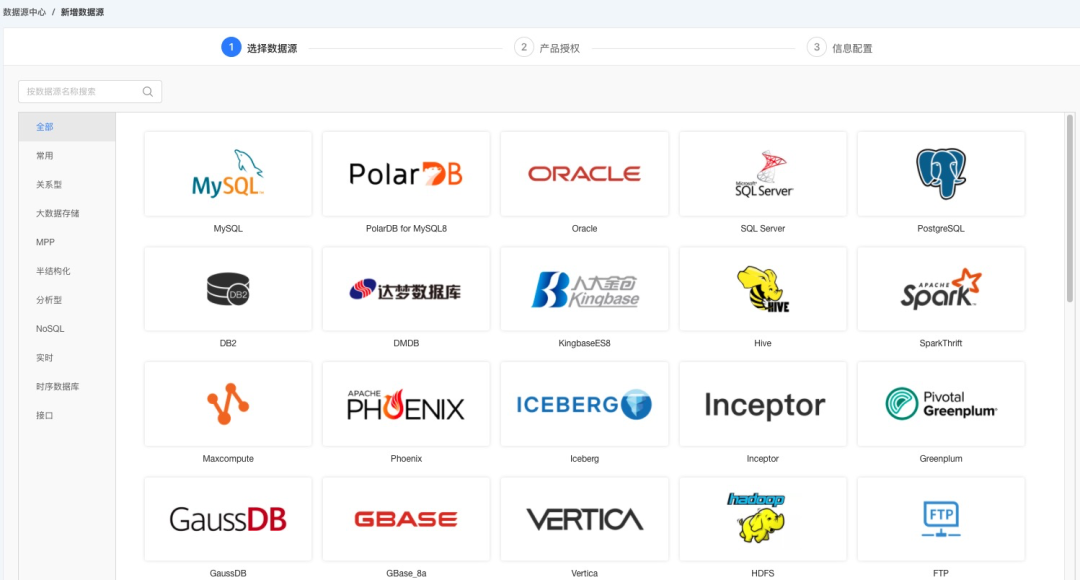Click the PolarDB for MySQL8 label
Screen dimensions: 1080x580
tap(406, 229)
